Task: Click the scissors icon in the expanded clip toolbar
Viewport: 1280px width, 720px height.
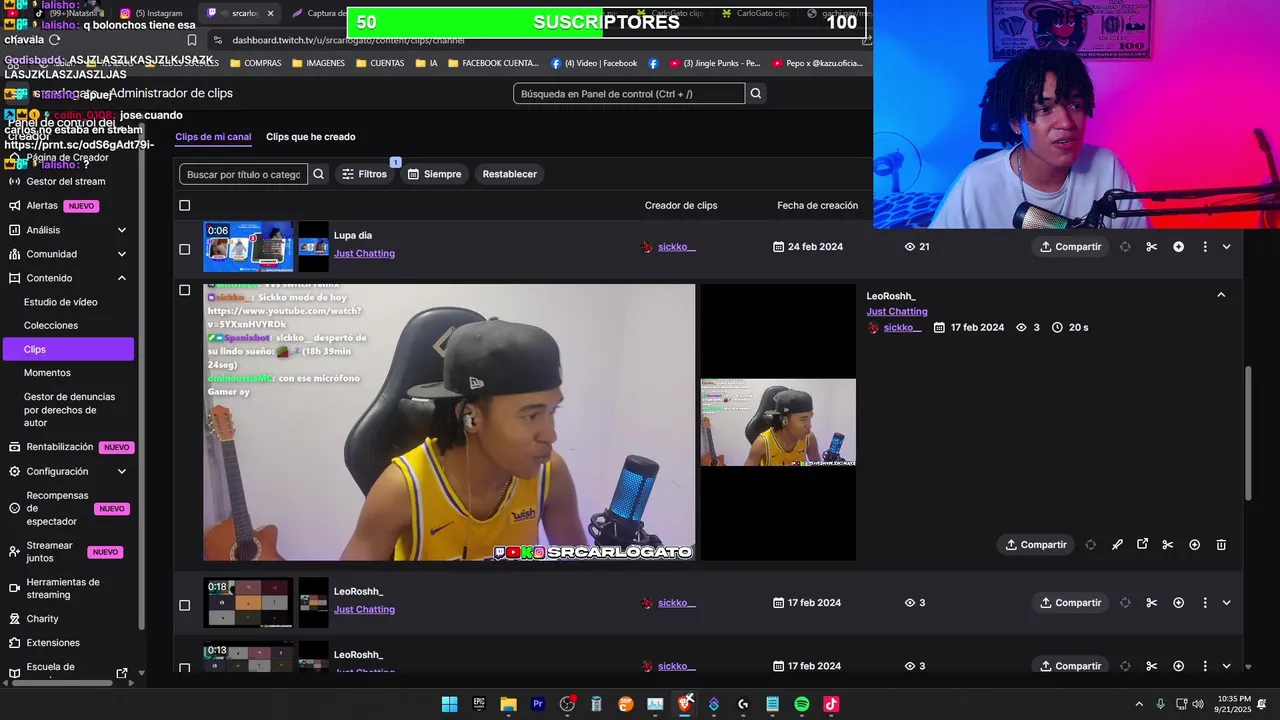Action: point(1168,545)
